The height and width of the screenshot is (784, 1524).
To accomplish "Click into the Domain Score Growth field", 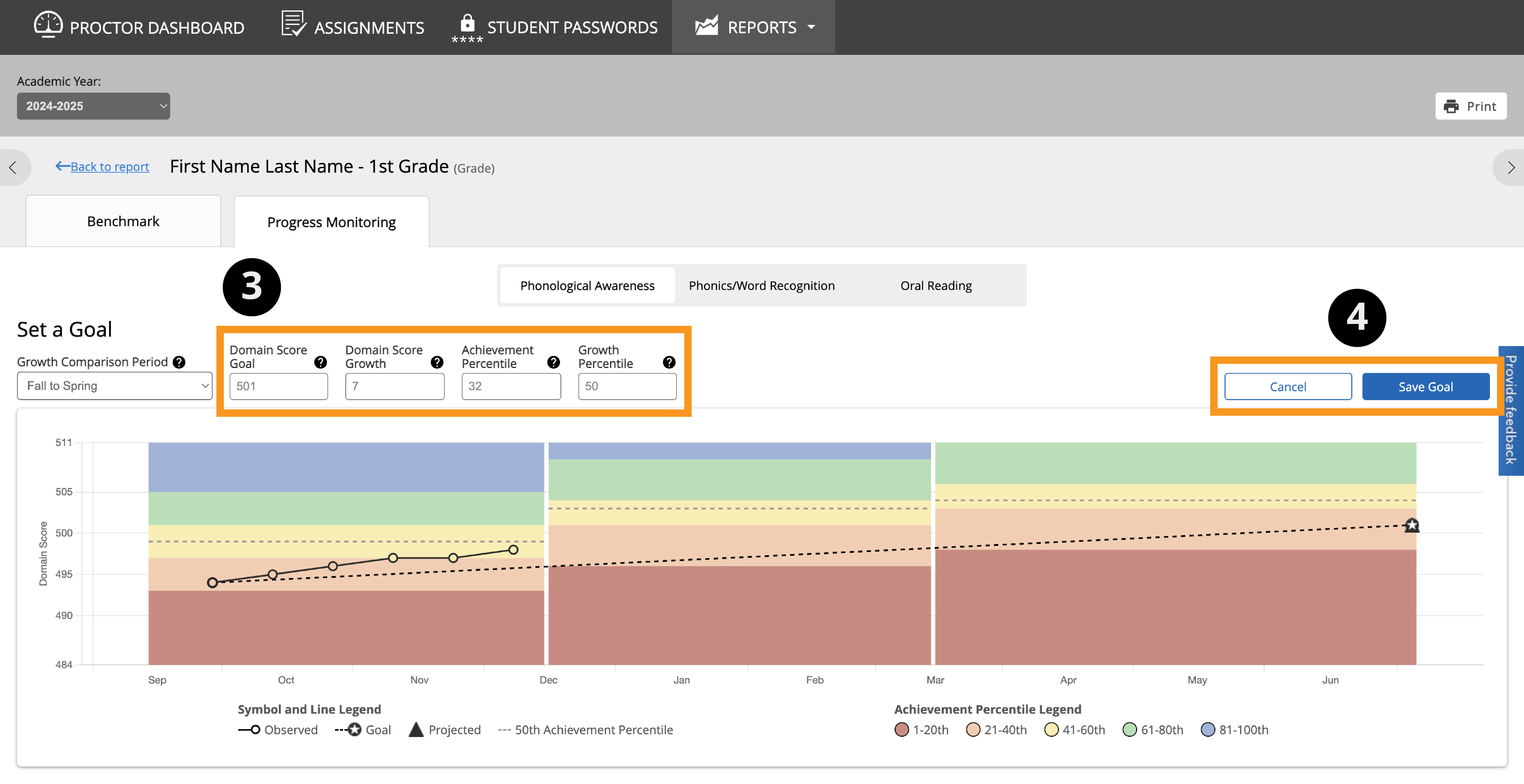I will [x=395, y=386].
